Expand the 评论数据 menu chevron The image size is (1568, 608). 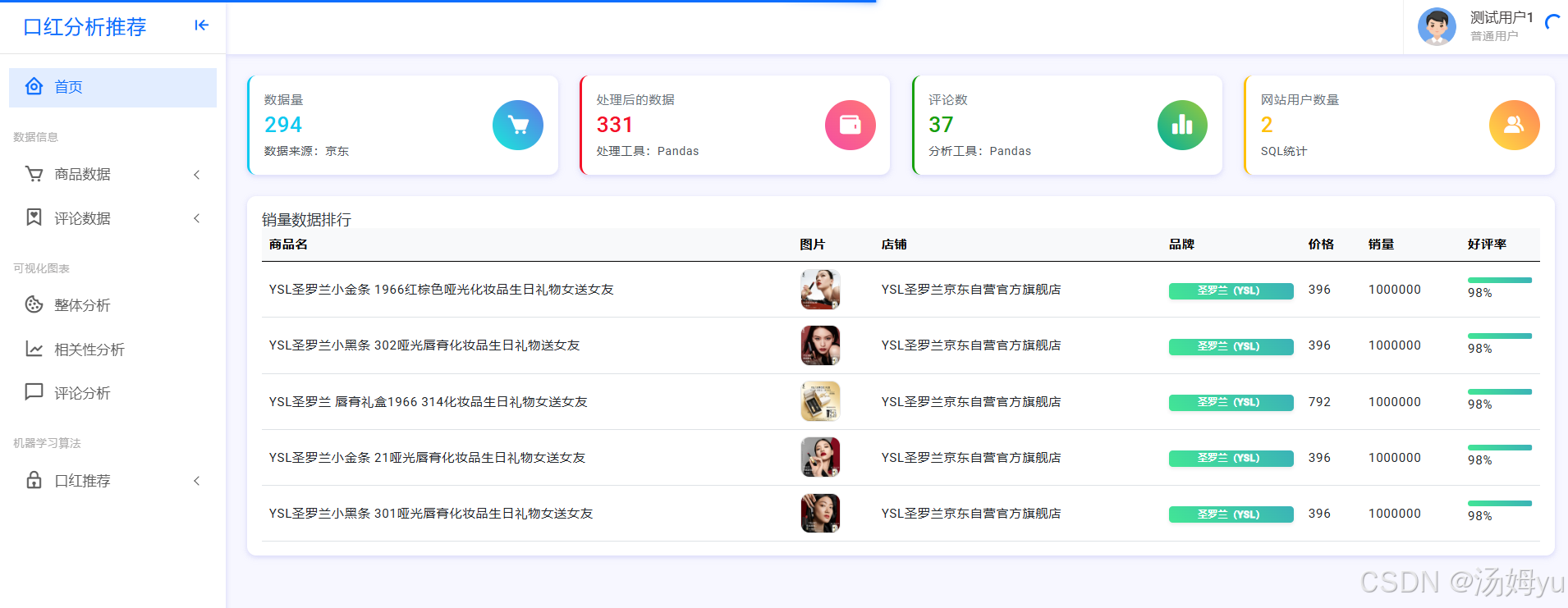[197, 218]
